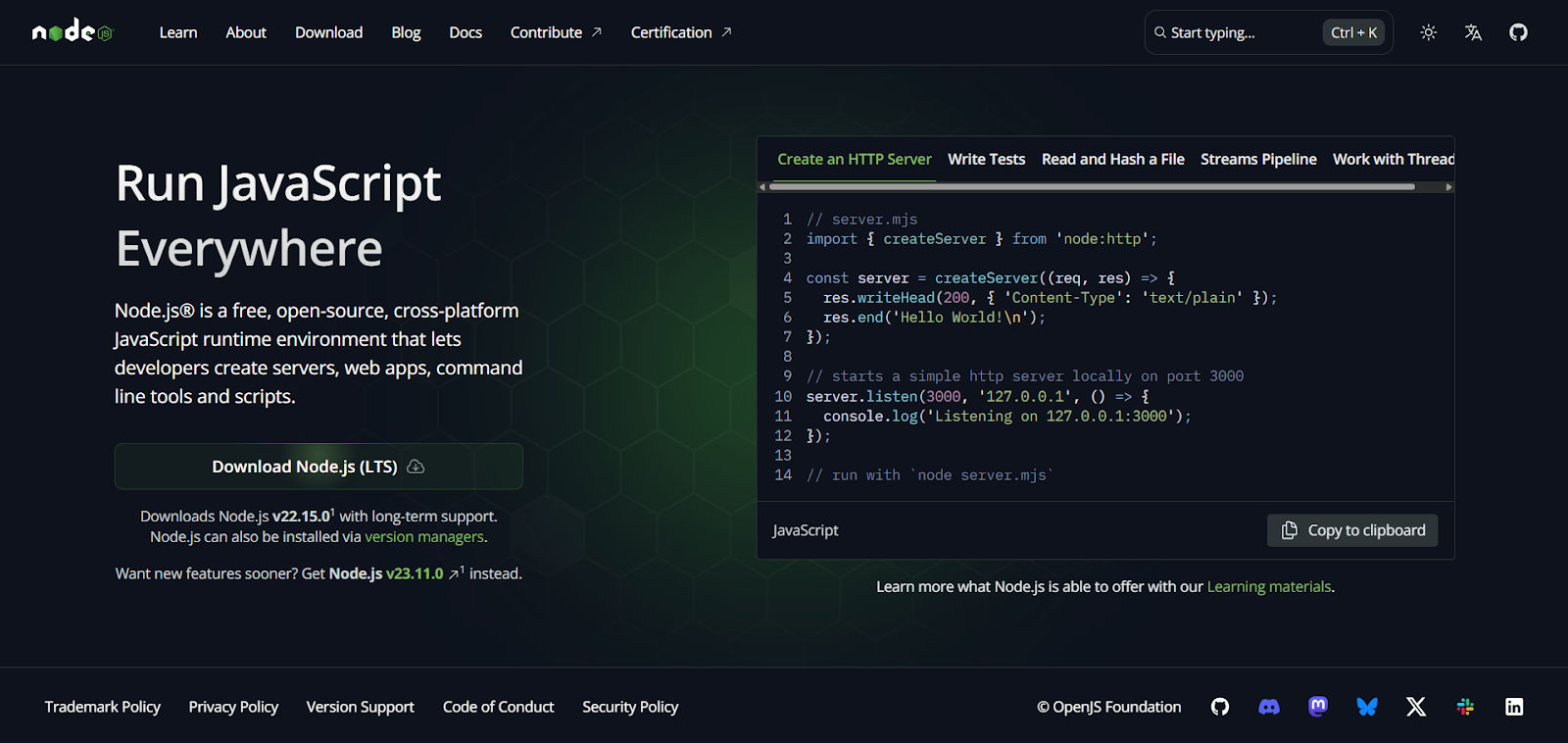
Task: Open the Contribute external link
Action: click(556, 32)
